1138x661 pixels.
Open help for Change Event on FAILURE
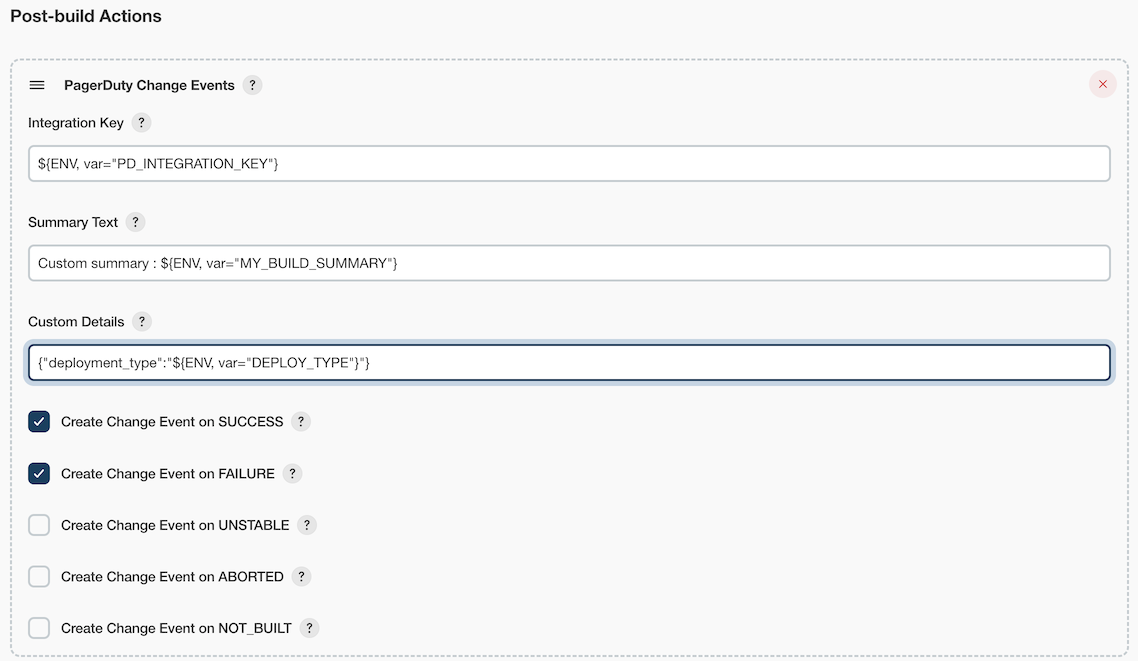point(292,474)
